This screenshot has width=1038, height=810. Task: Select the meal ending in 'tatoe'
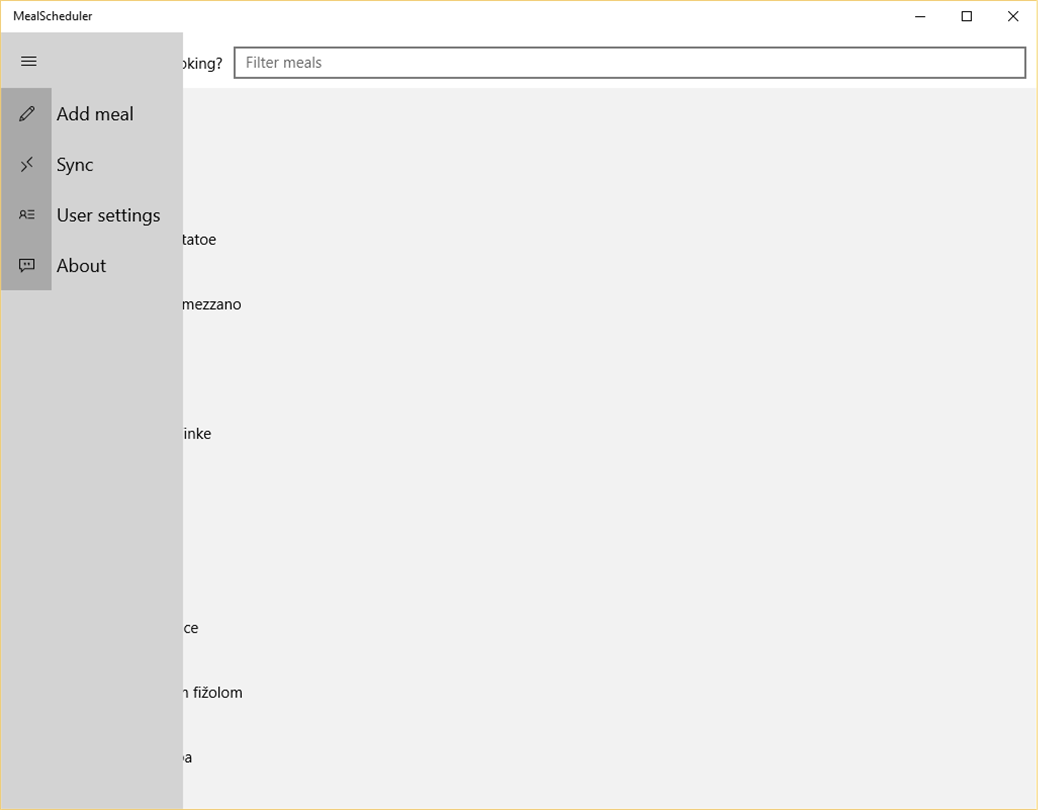tap(199, 240)
